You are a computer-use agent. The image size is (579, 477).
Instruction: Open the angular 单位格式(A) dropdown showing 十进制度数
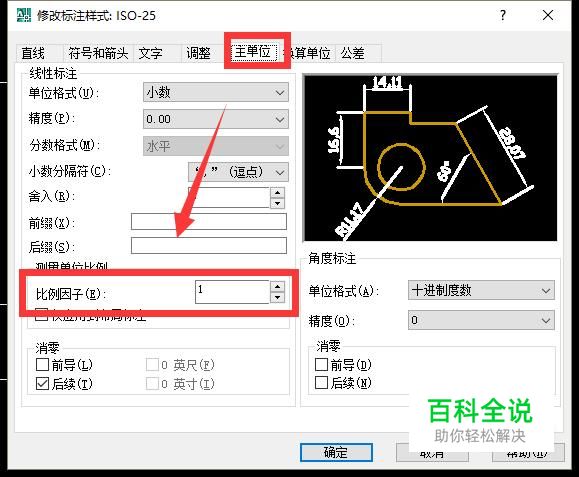(481, 290)
